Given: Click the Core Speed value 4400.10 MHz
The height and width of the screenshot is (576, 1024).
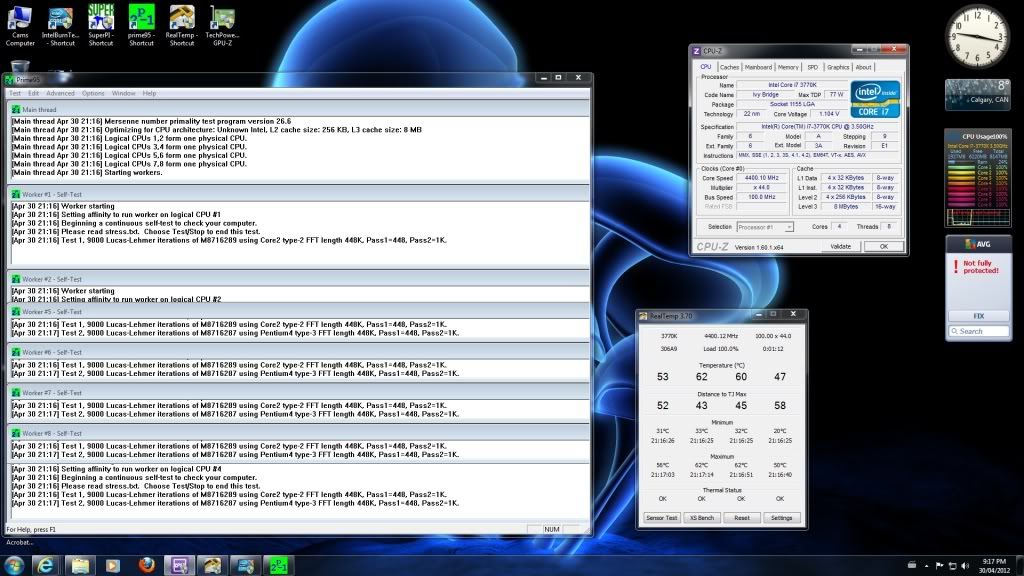Looking at the screenshot, I should 761,178.
